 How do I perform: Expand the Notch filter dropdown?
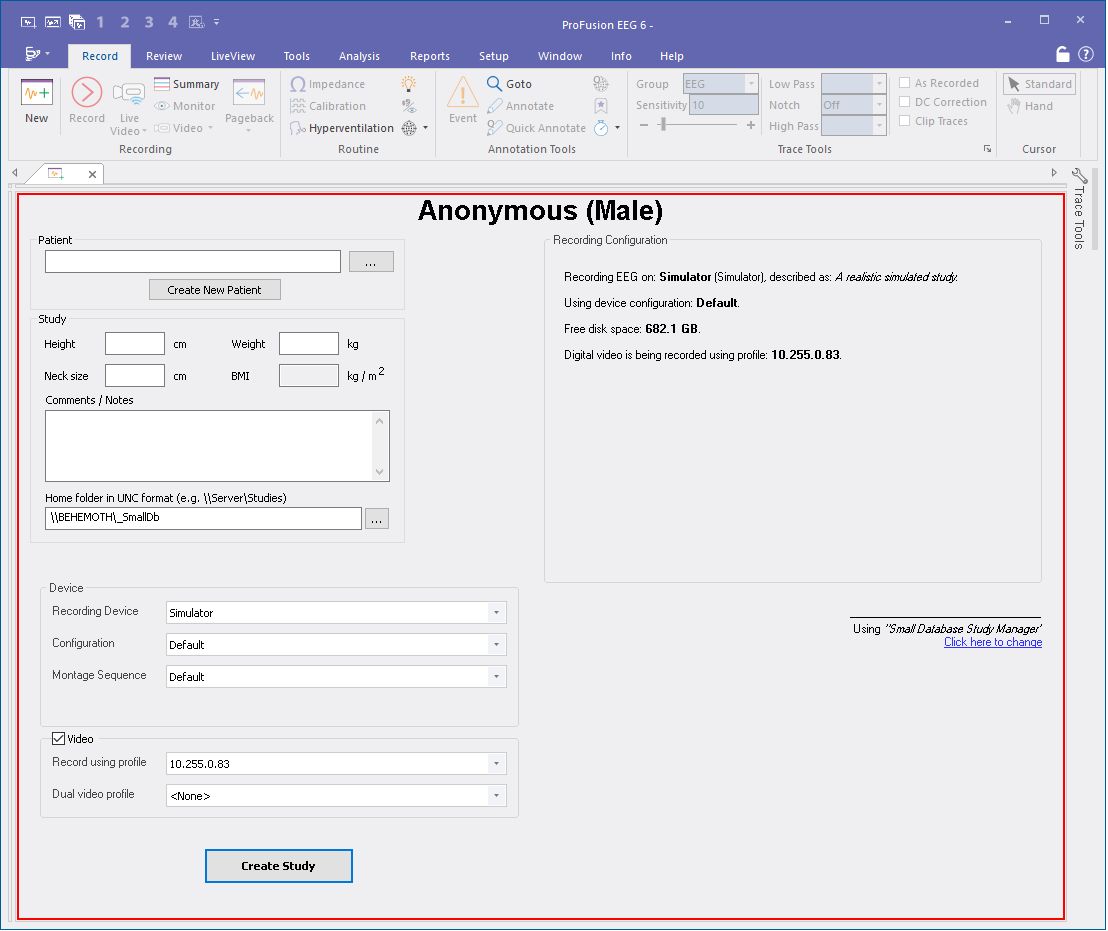click(x=879, y=104)
